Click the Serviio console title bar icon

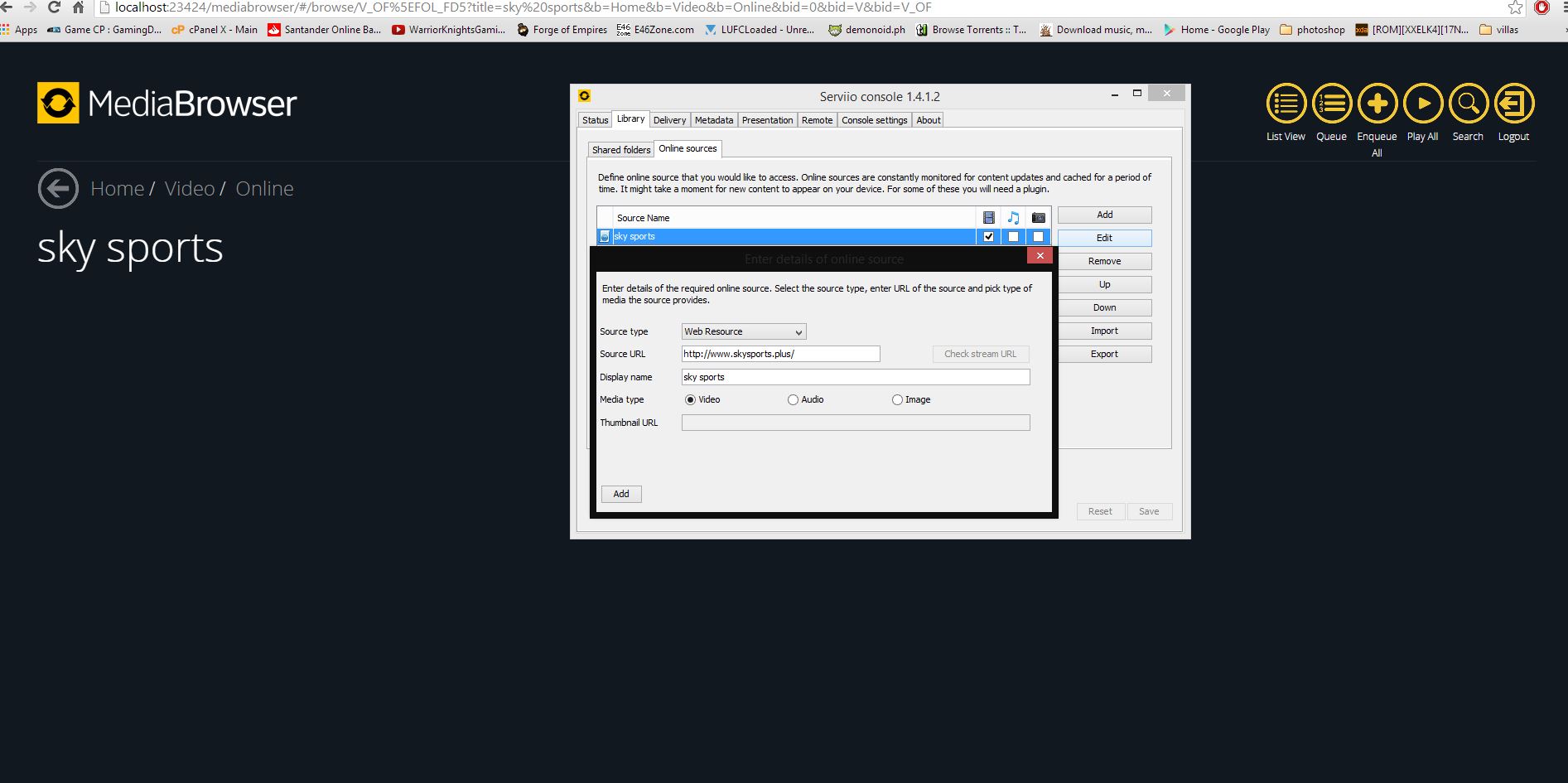(x=584, y=95)
